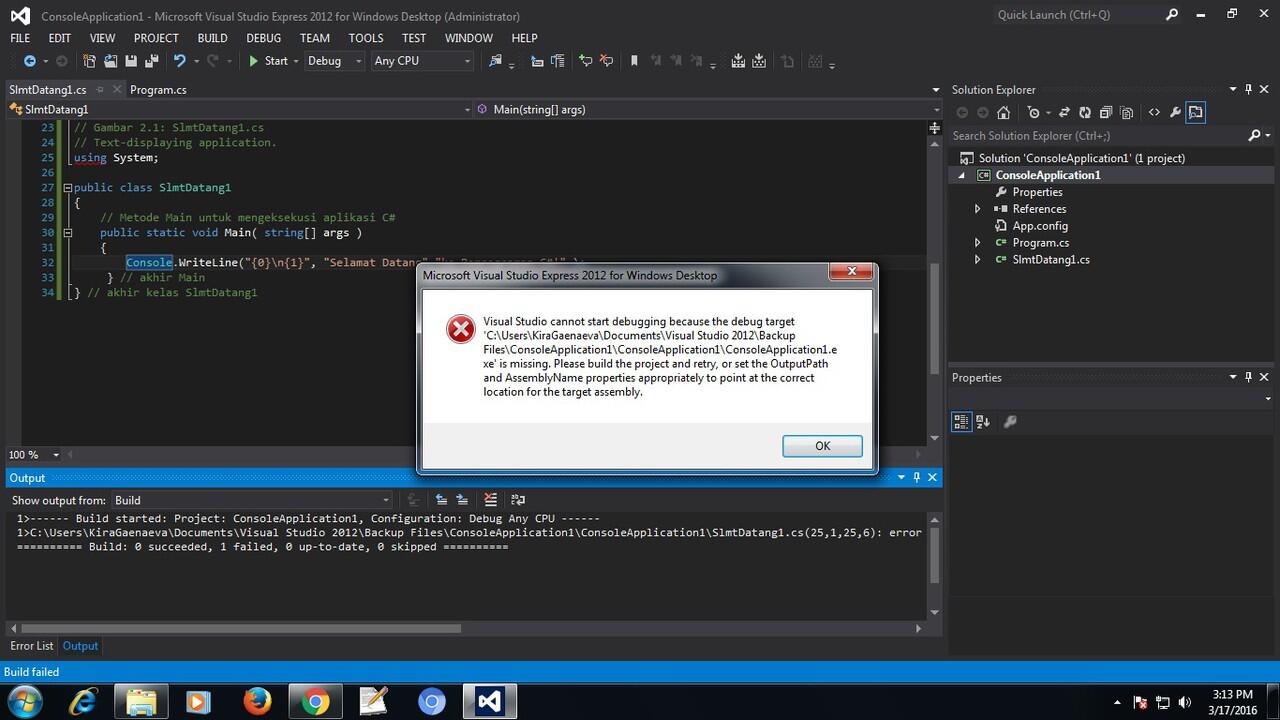Viewport: 1280px width, 720px height.
Task: Pin the Output panel with auto-hide
Action: click(917, 478)
